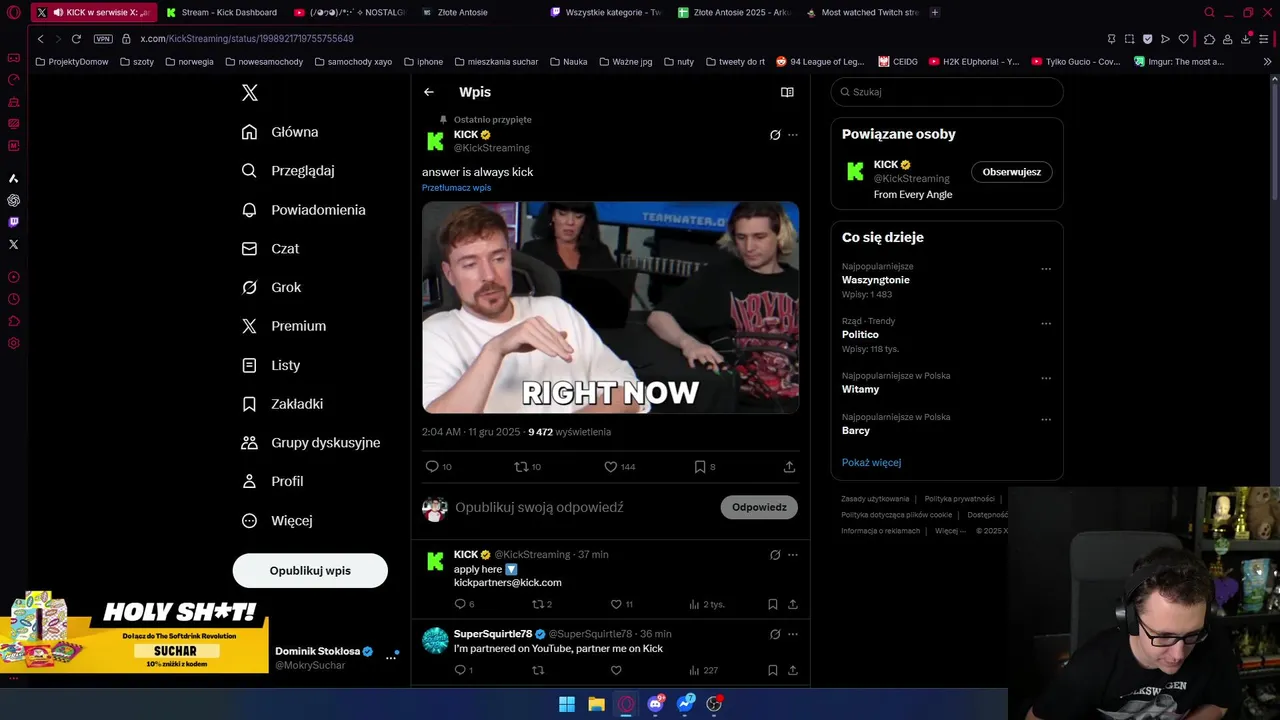Open Listy lists

(x=271, y=365)
